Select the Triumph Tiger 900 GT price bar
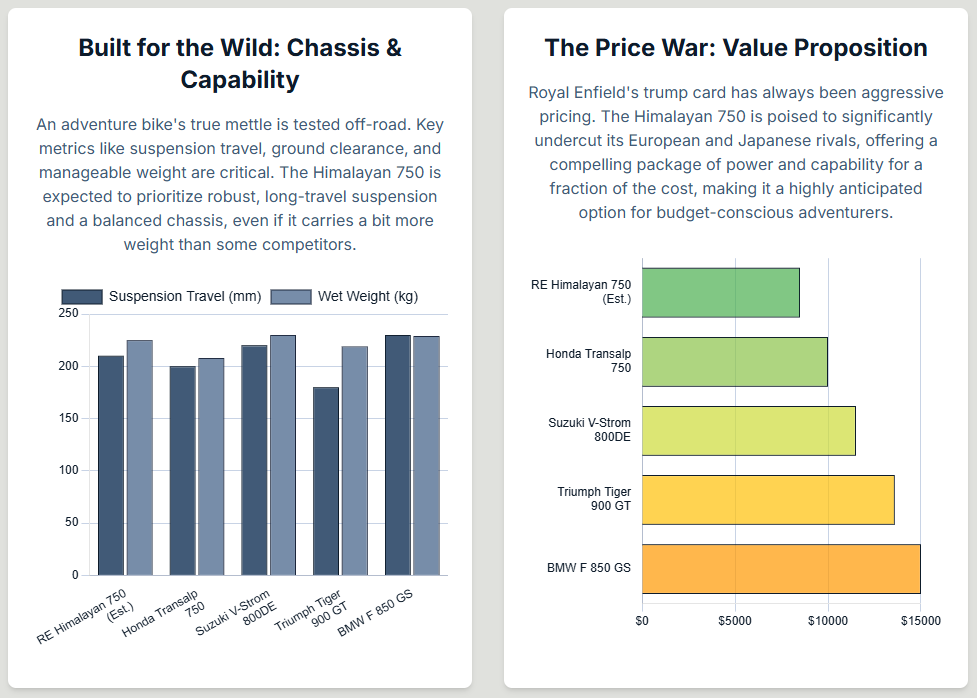The width and height of the screenshot is (977, 698). click(768, 500)
